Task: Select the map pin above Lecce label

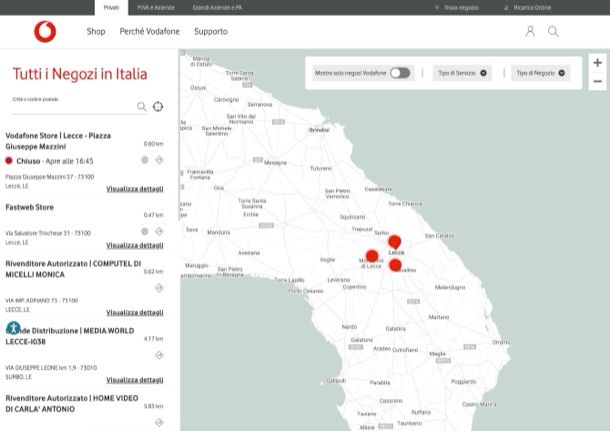Action: click(x=394, y=242)
